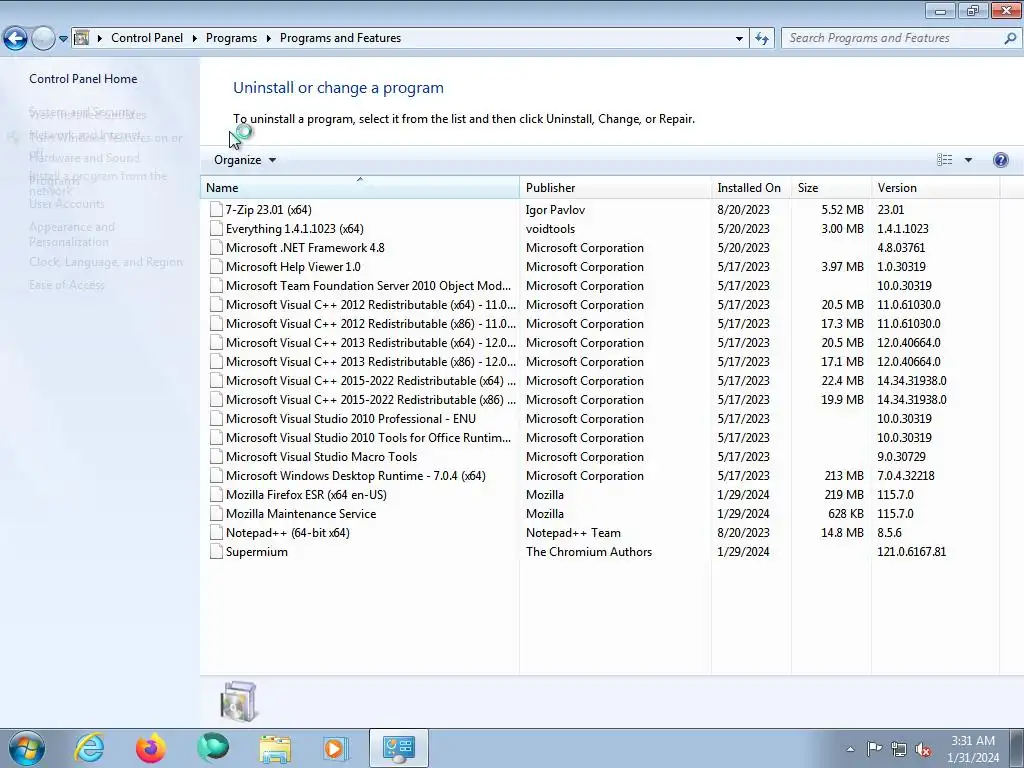Open the Windows Start button
1024x768 pixels.
tap(27, 748)
